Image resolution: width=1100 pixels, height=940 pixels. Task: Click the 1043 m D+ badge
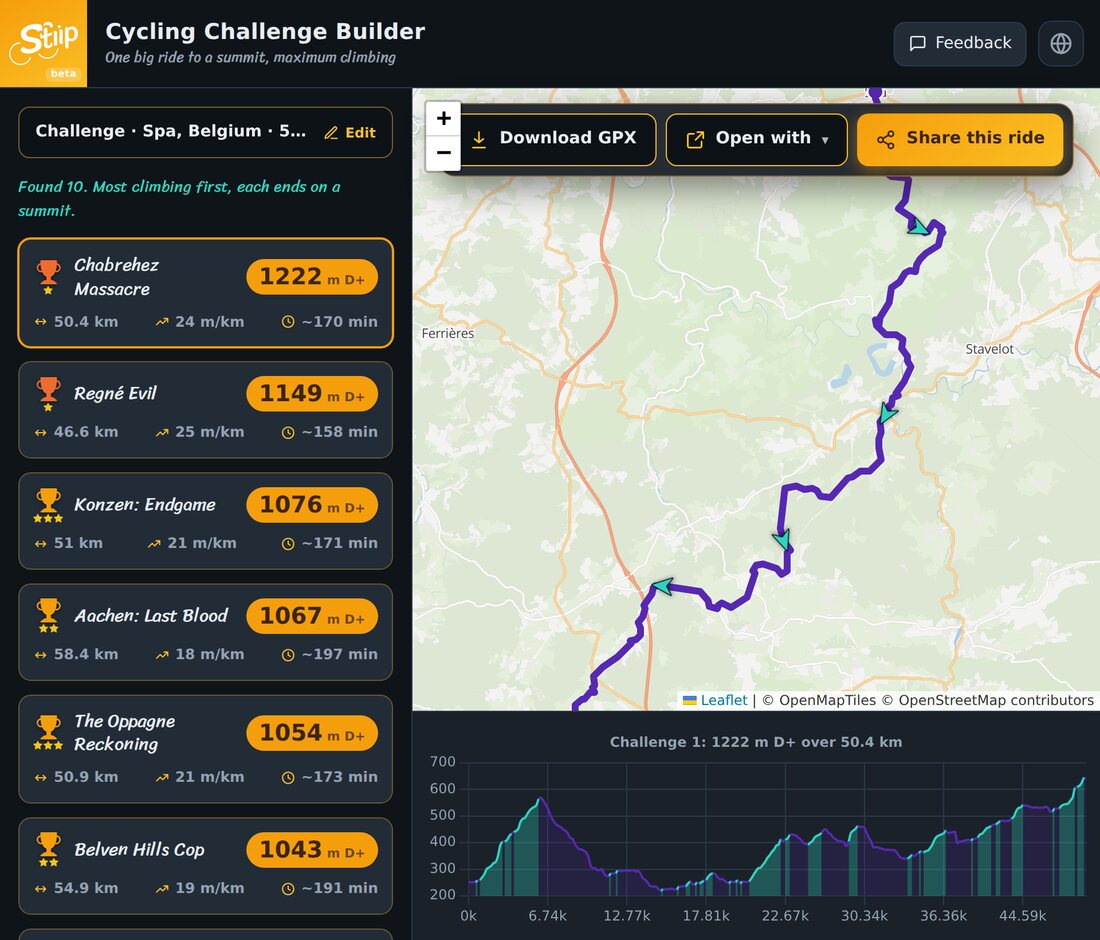pyautogui.click(x=311, y=850)
